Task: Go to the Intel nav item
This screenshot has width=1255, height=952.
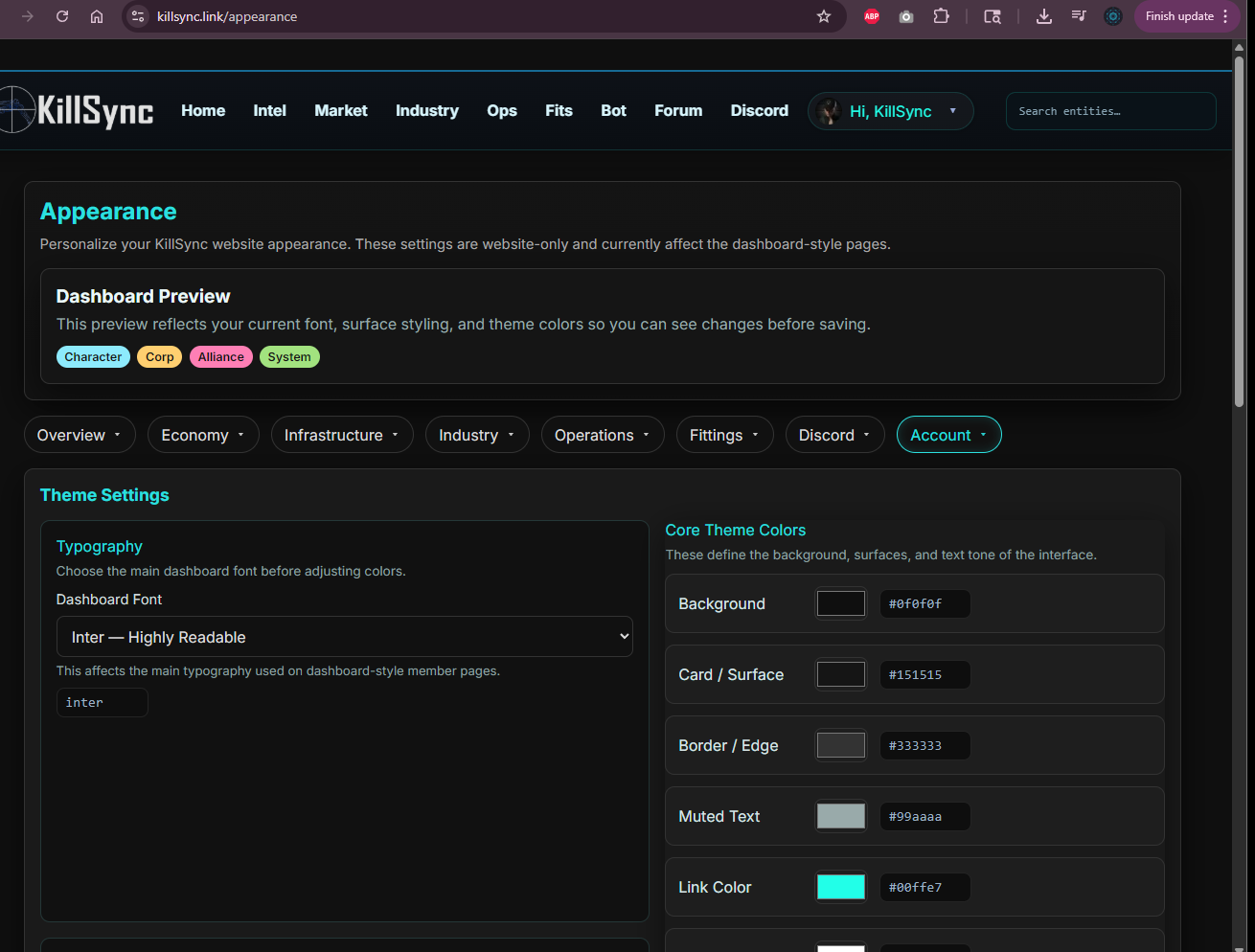Action: point(269,111)
